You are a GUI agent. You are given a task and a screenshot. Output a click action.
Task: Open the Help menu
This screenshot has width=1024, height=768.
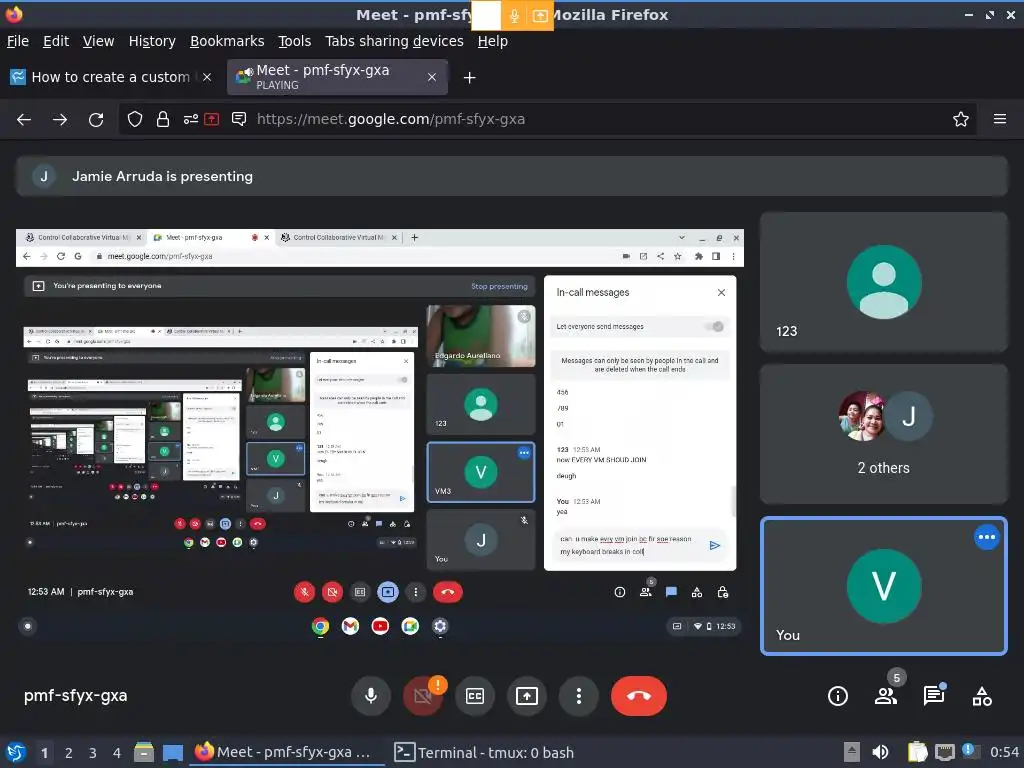point(492,41)
